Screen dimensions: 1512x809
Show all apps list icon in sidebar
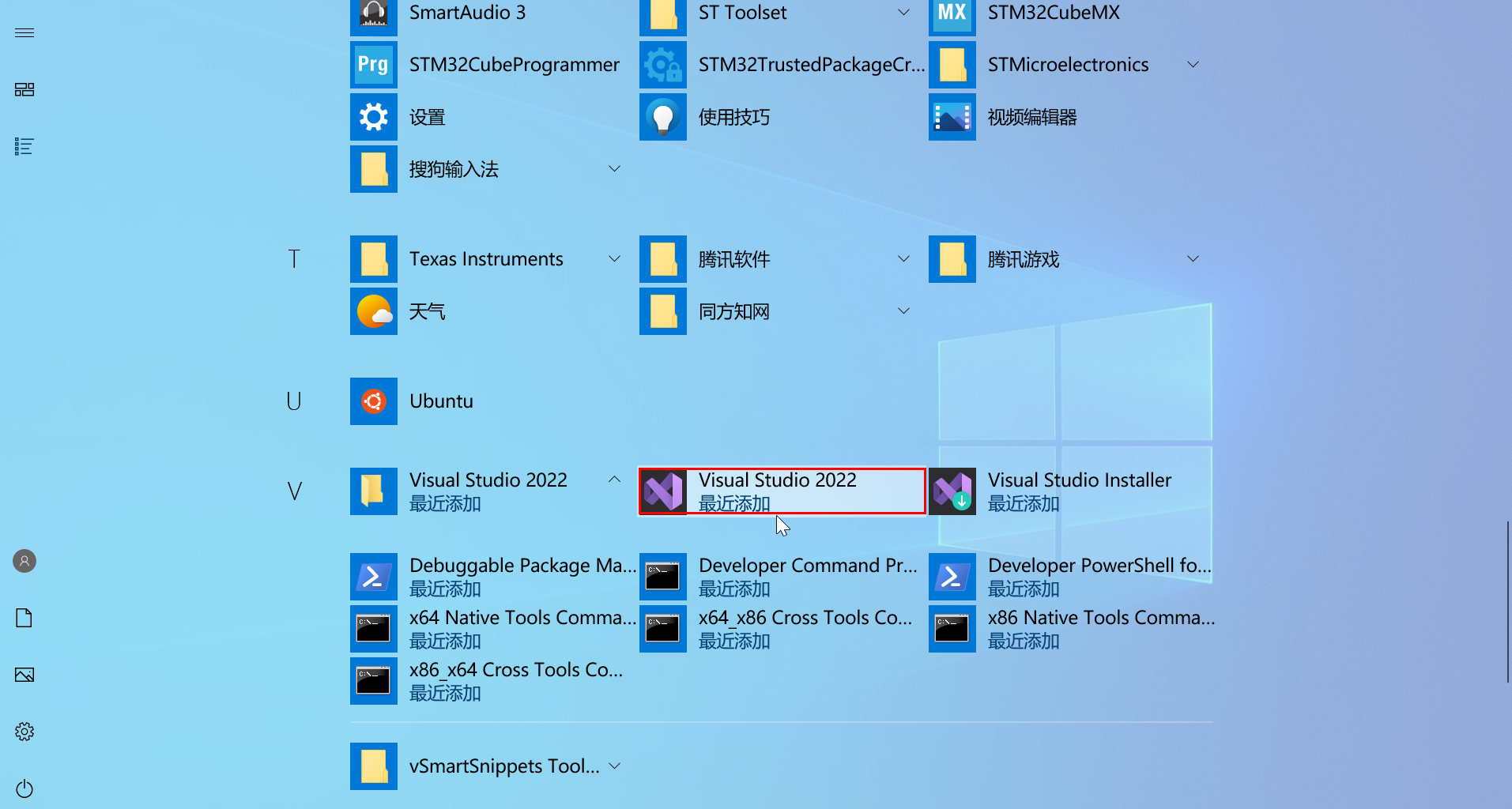click(25, 146)
